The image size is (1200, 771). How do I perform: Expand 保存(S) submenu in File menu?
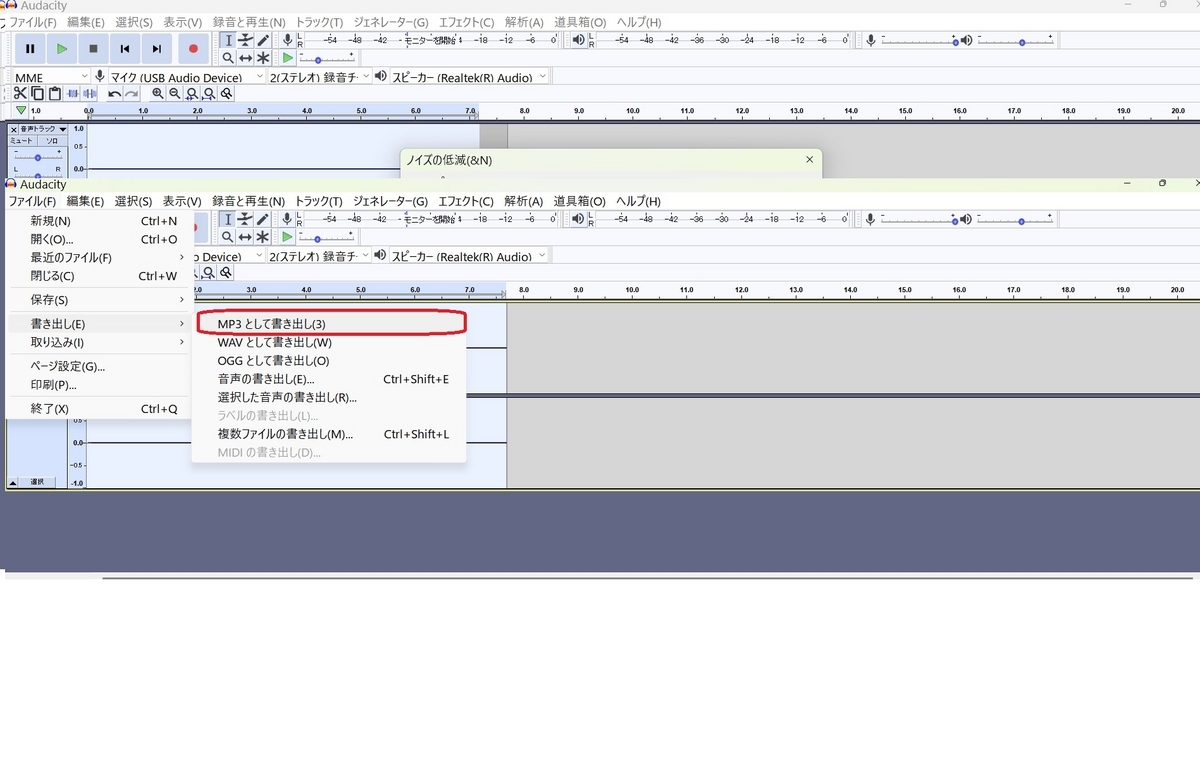100,300
